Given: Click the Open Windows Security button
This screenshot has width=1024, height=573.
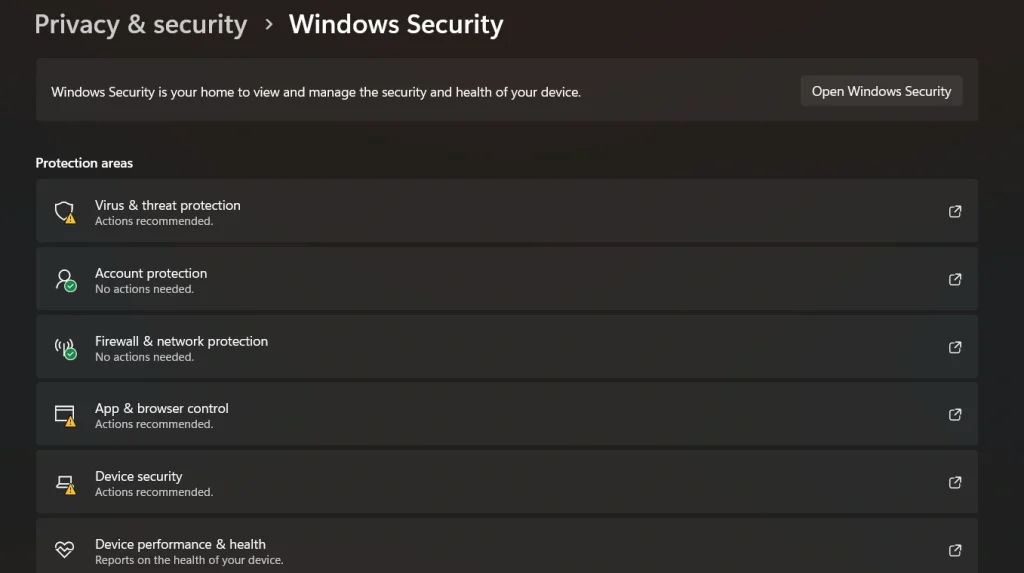Looking at the screenshot, I should tap(881, 91).
